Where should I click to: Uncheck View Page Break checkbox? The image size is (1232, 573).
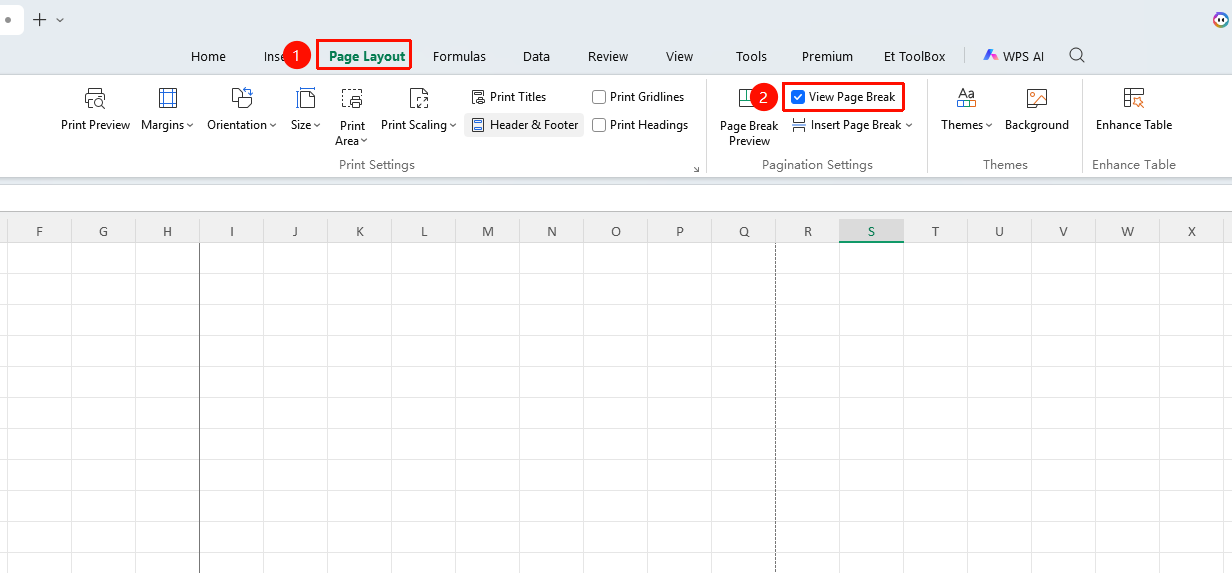click(x=798, y=97)
